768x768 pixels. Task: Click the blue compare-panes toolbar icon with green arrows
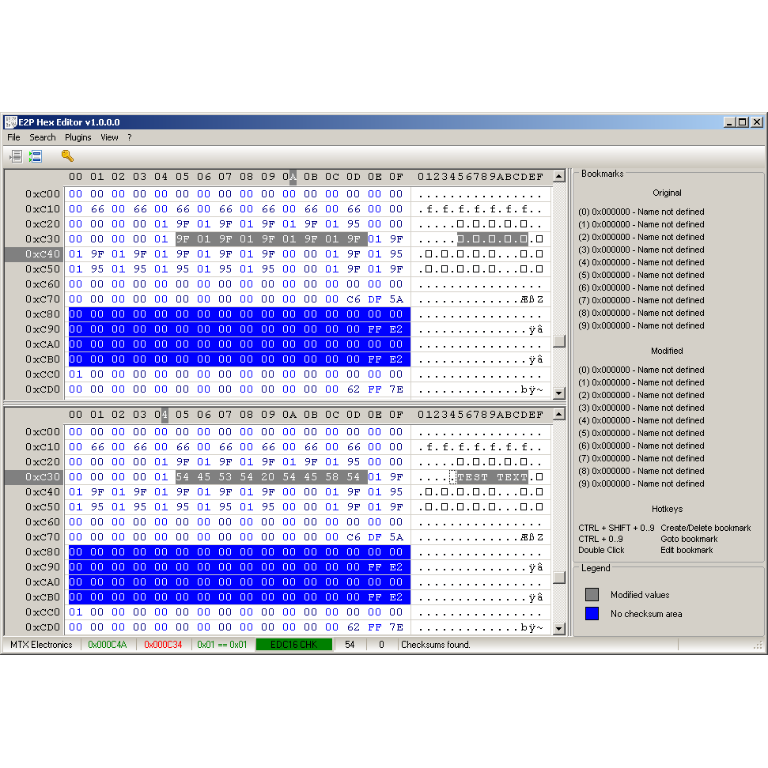click(x=35, y=156)
